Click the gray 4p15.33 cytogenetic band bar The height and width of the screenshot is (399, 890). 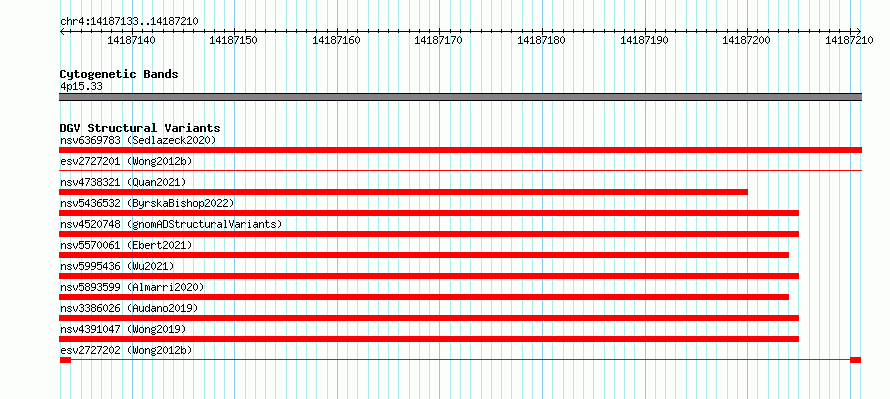point(460,97)
